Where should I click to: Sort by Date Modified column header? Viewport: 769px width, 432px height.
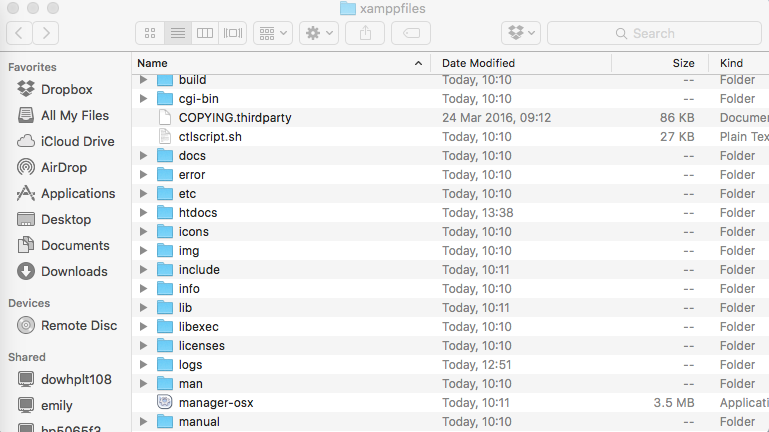[x=521, y=63]
